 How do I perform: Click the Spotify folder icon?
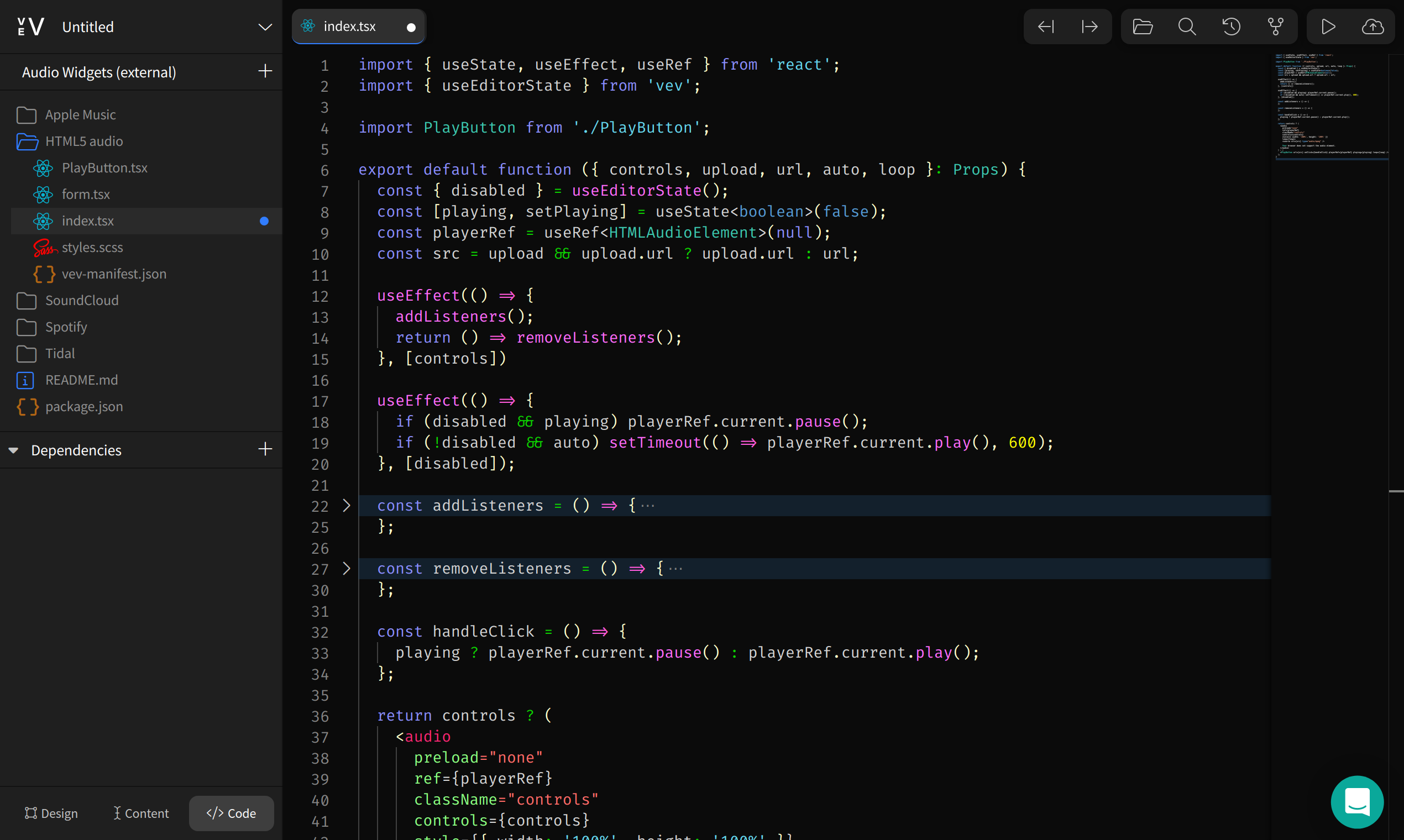click(x=27, y=327)
